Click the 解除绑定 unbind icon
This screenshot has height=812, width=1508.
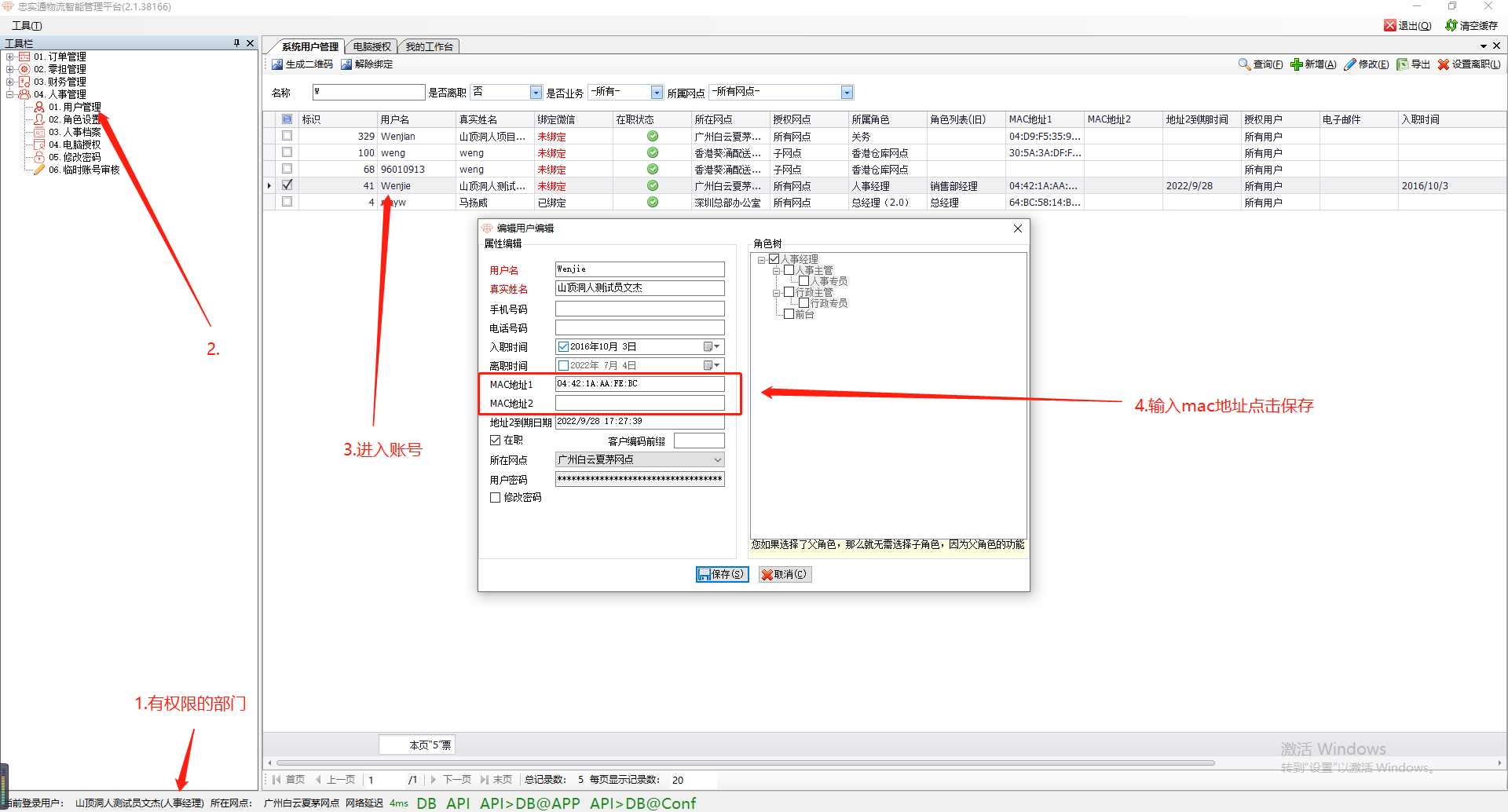click(x=346, y=64)
